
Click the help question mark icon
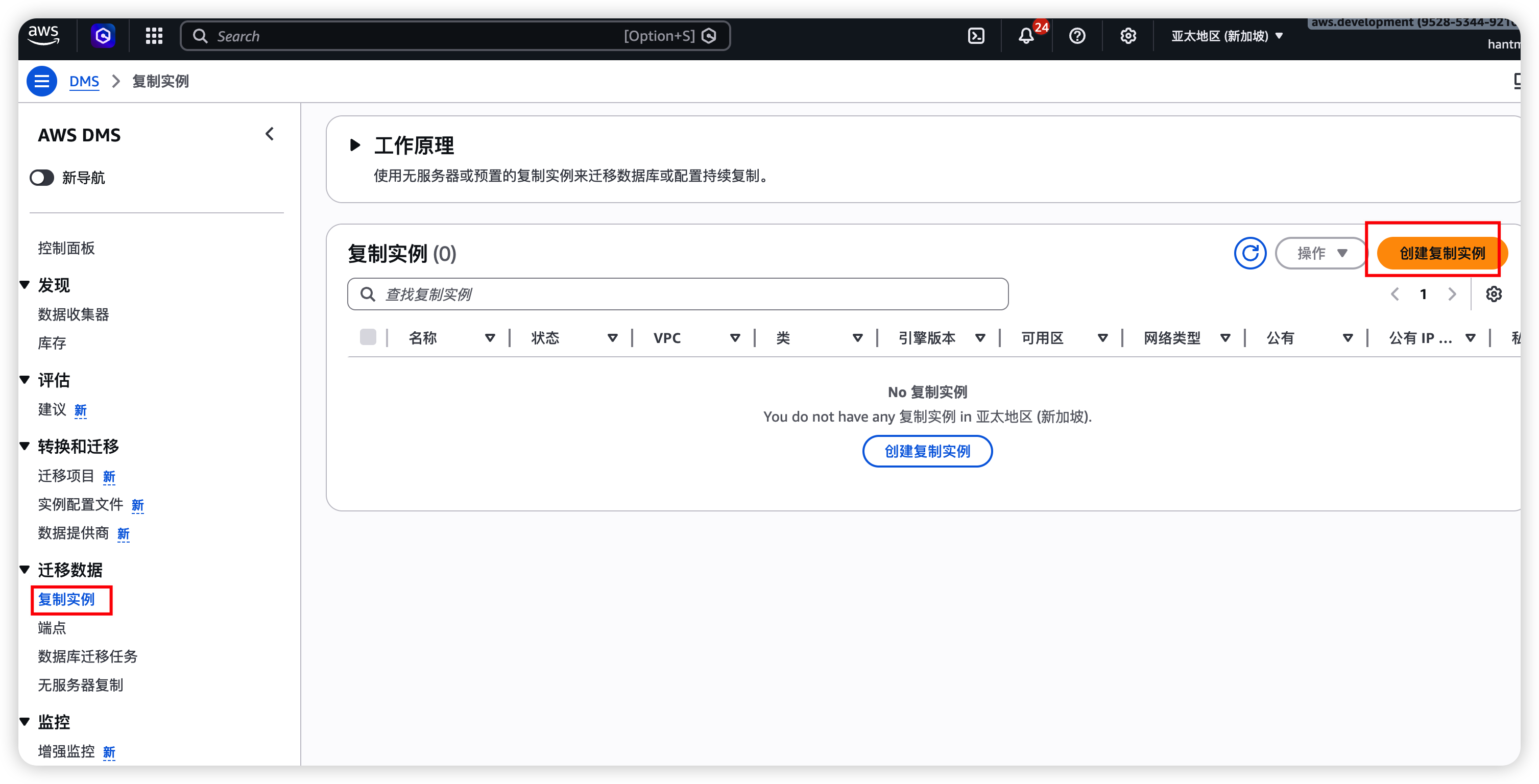click(x=1077, y=36)
